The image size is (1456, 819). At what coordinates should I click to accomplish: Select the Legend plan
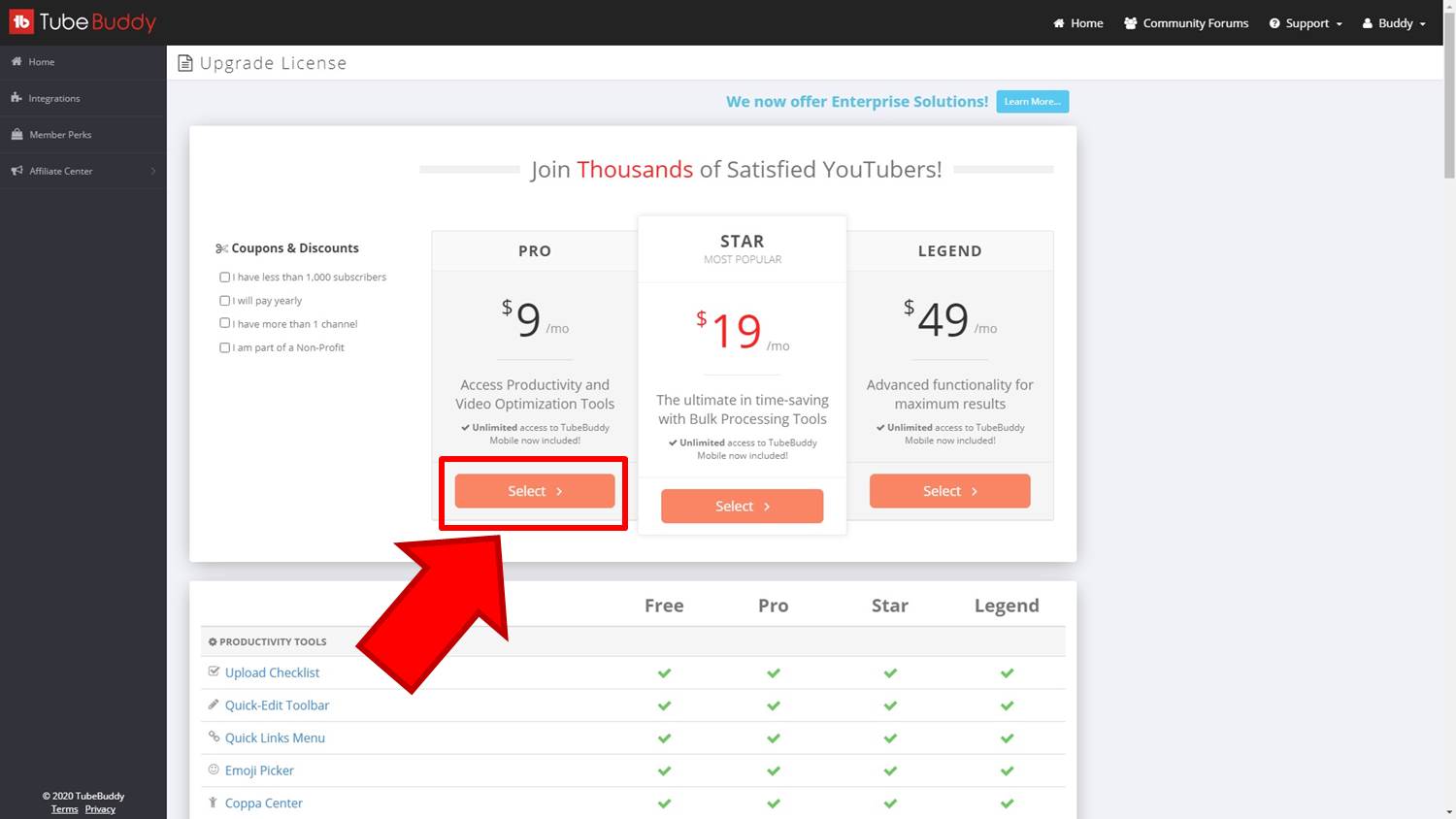click(x=949, y=491)
